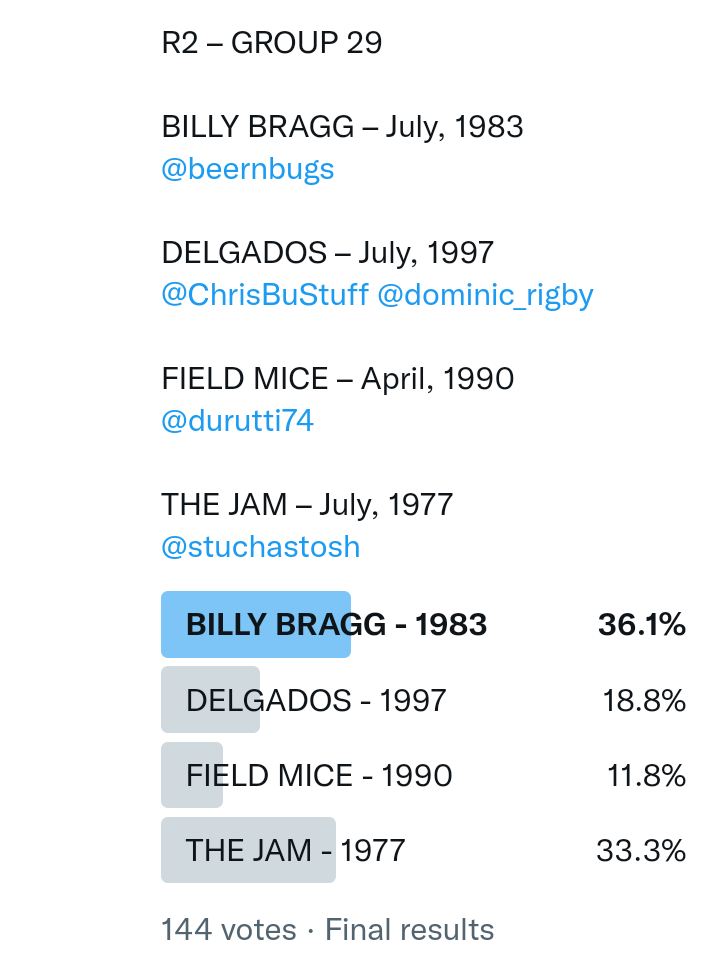
Task: Select the 'THE JAM - 1977' poll result
Action: [x=295, y=850]
